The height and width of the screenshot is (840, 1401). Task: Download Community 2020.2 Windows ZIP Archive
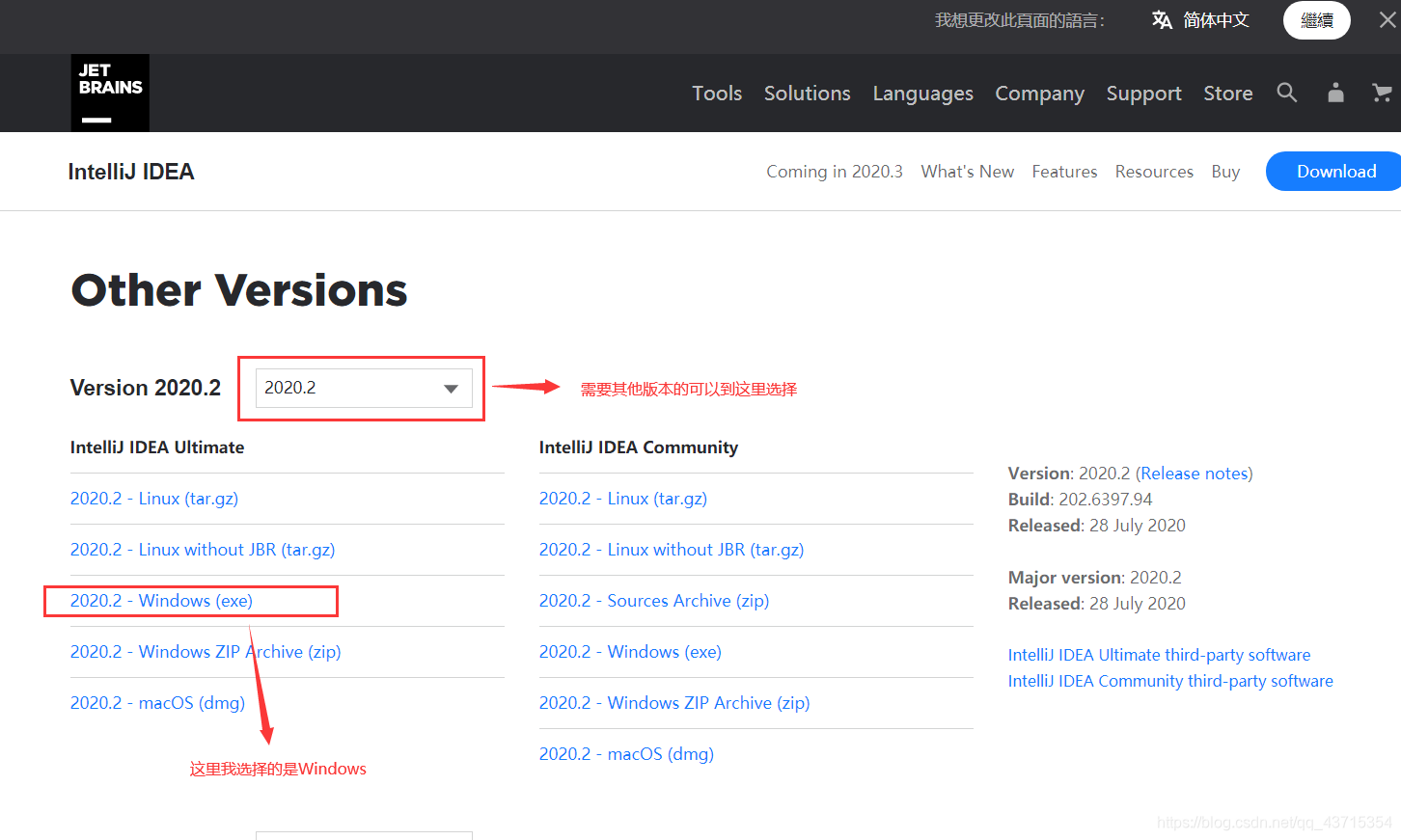[x=674, y=703]
